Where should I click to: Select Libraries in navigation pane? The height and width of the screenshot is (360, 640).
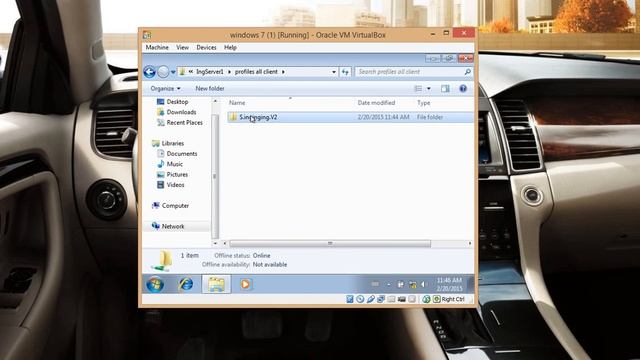click(173, 143)
